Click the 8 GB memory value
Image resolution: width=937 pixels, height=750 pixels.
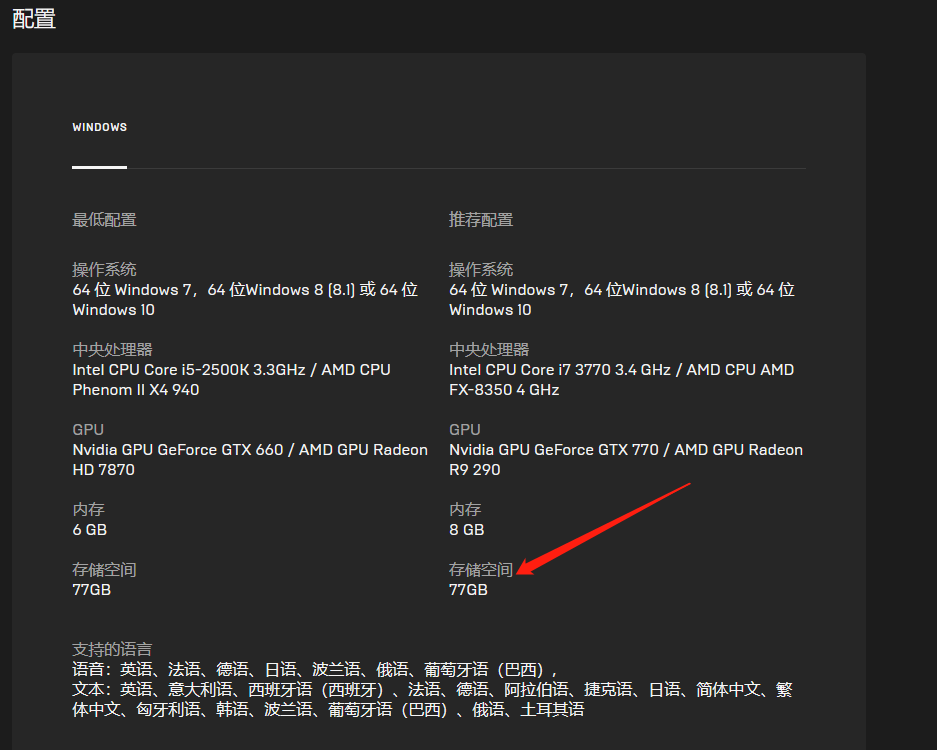[x=467, y=530]
